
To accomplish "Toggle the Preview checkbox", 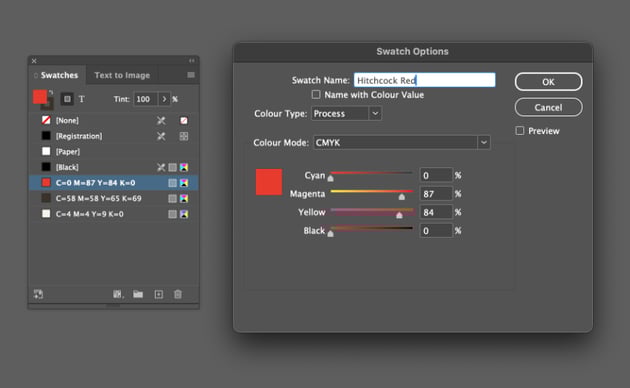I will pyautogui.click(x=520, y=131).
